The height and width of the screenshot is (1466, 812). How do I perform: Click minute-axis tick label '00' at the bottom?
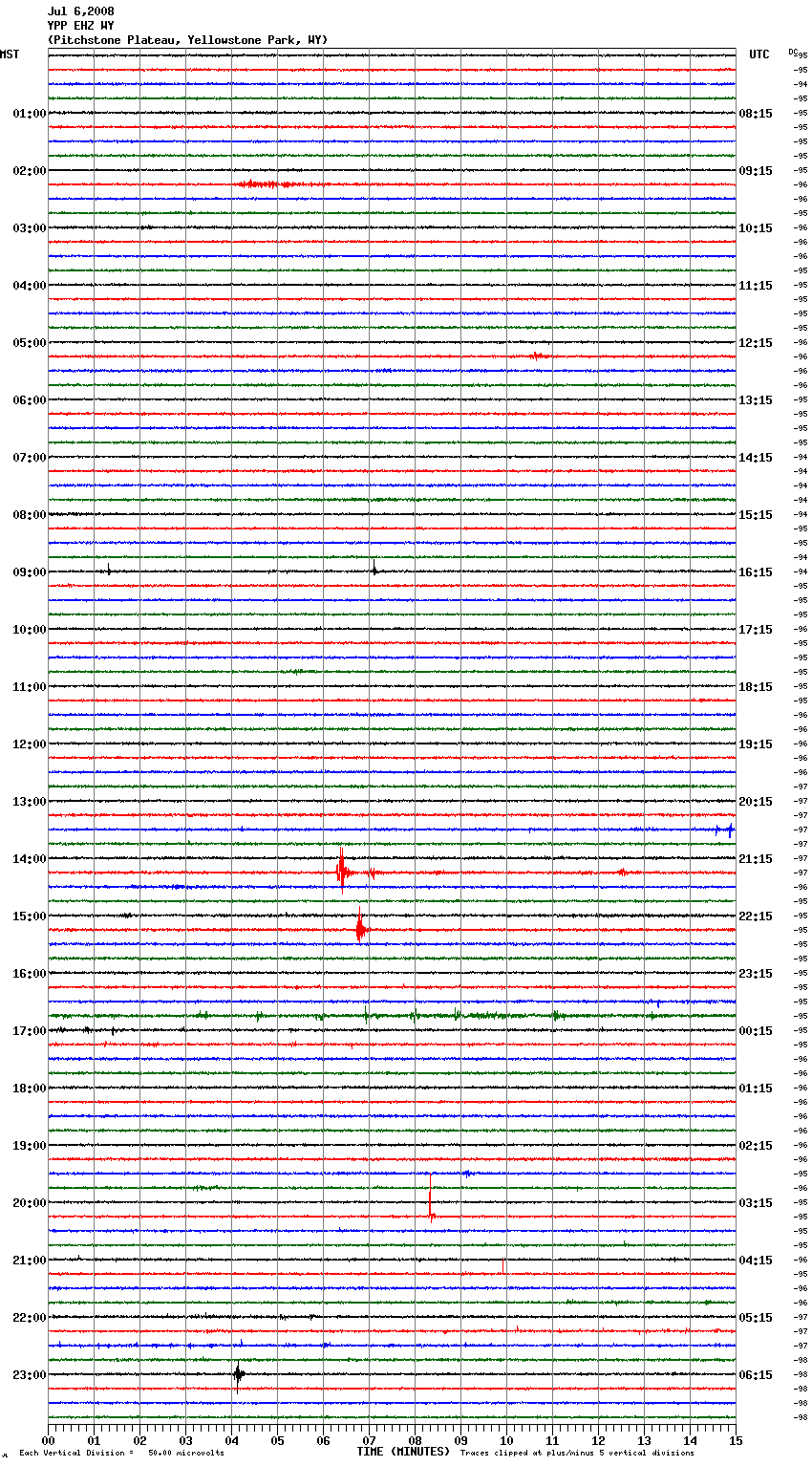pyautogui.click(x=48, y=1440)
